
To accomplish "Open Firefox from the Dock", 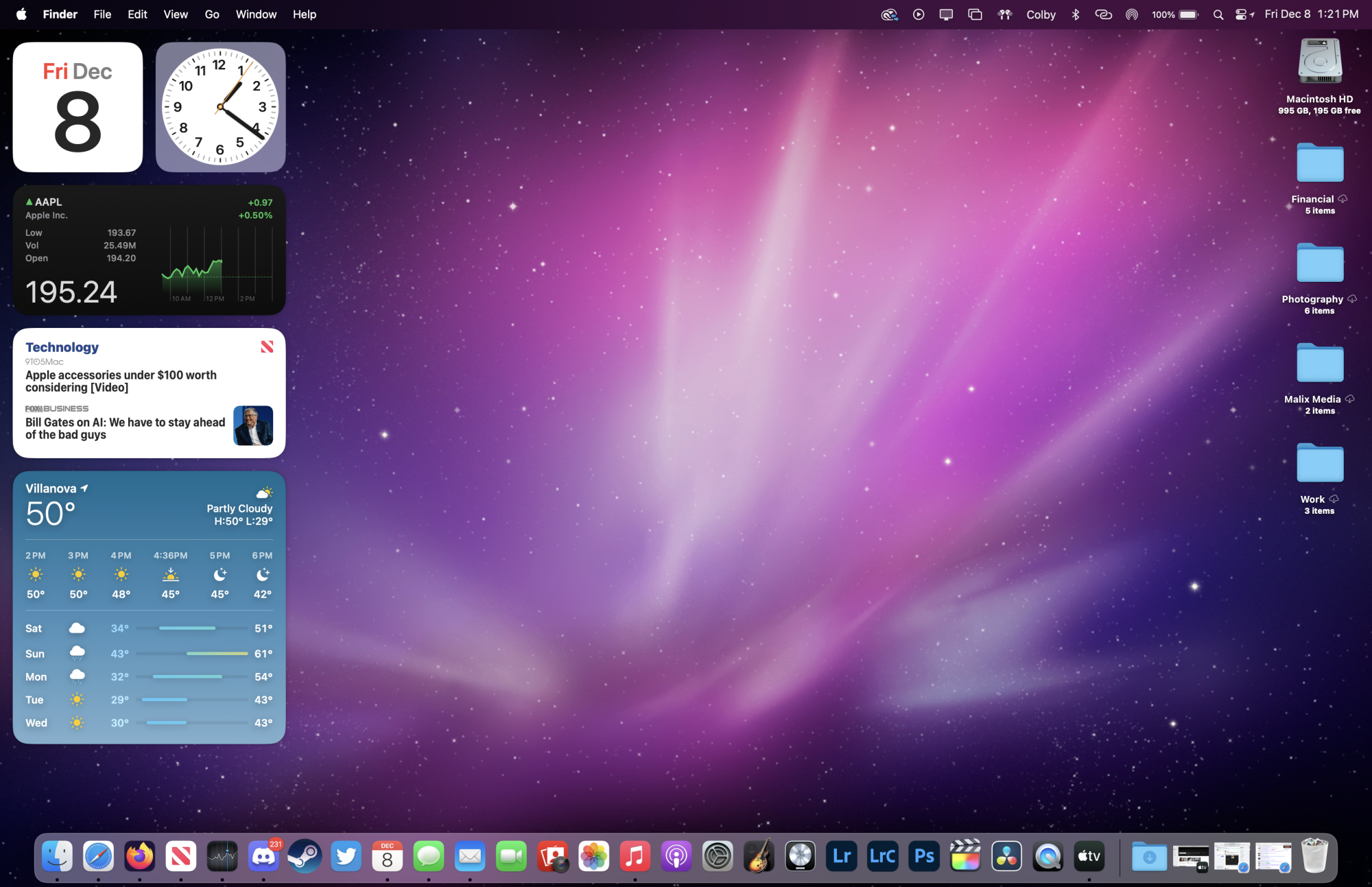I will click(x=139, y=856).
